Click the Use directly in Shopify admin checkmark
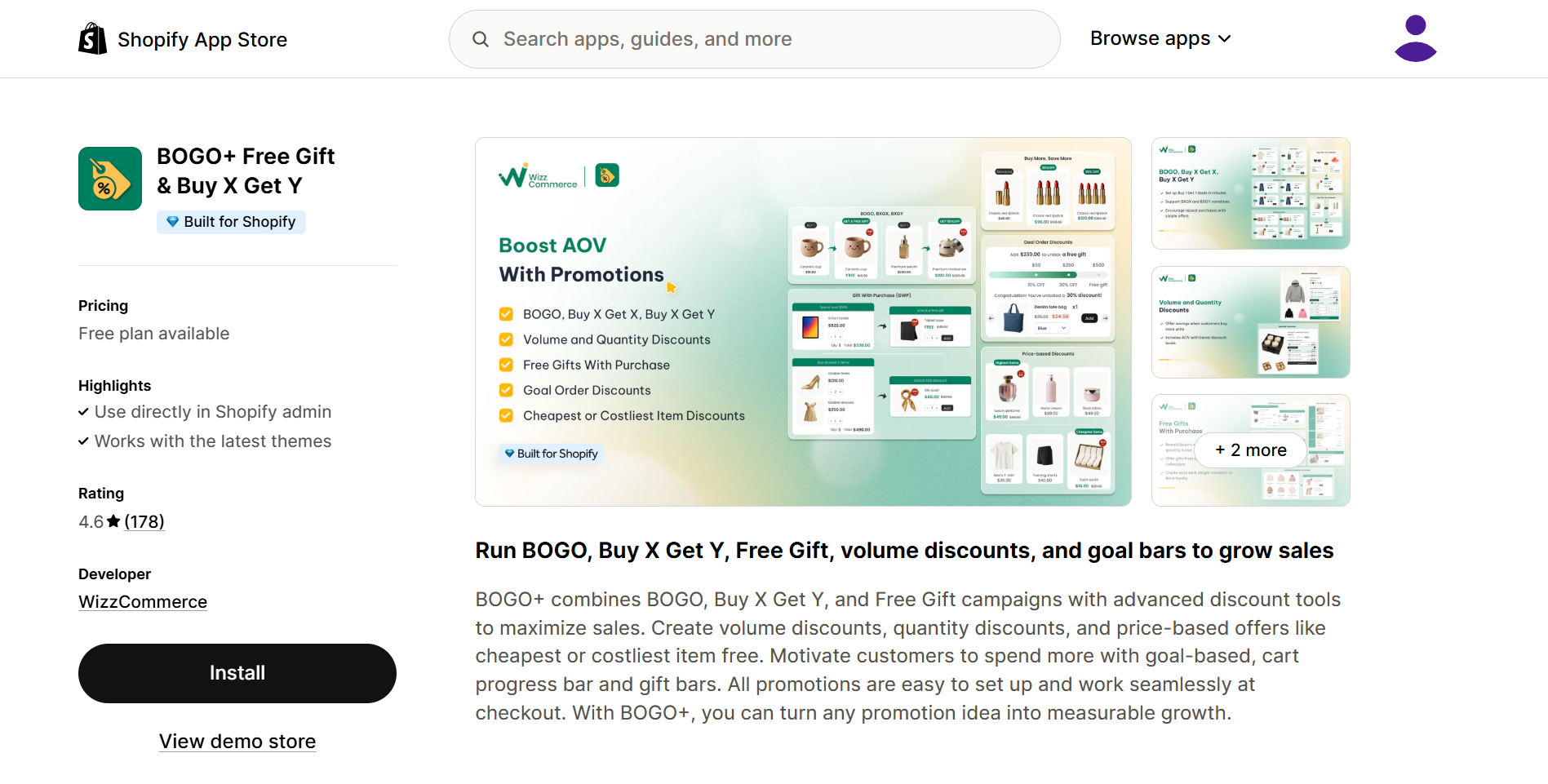The height and width of the screenshot is (784, 1548). click(83, 411)
